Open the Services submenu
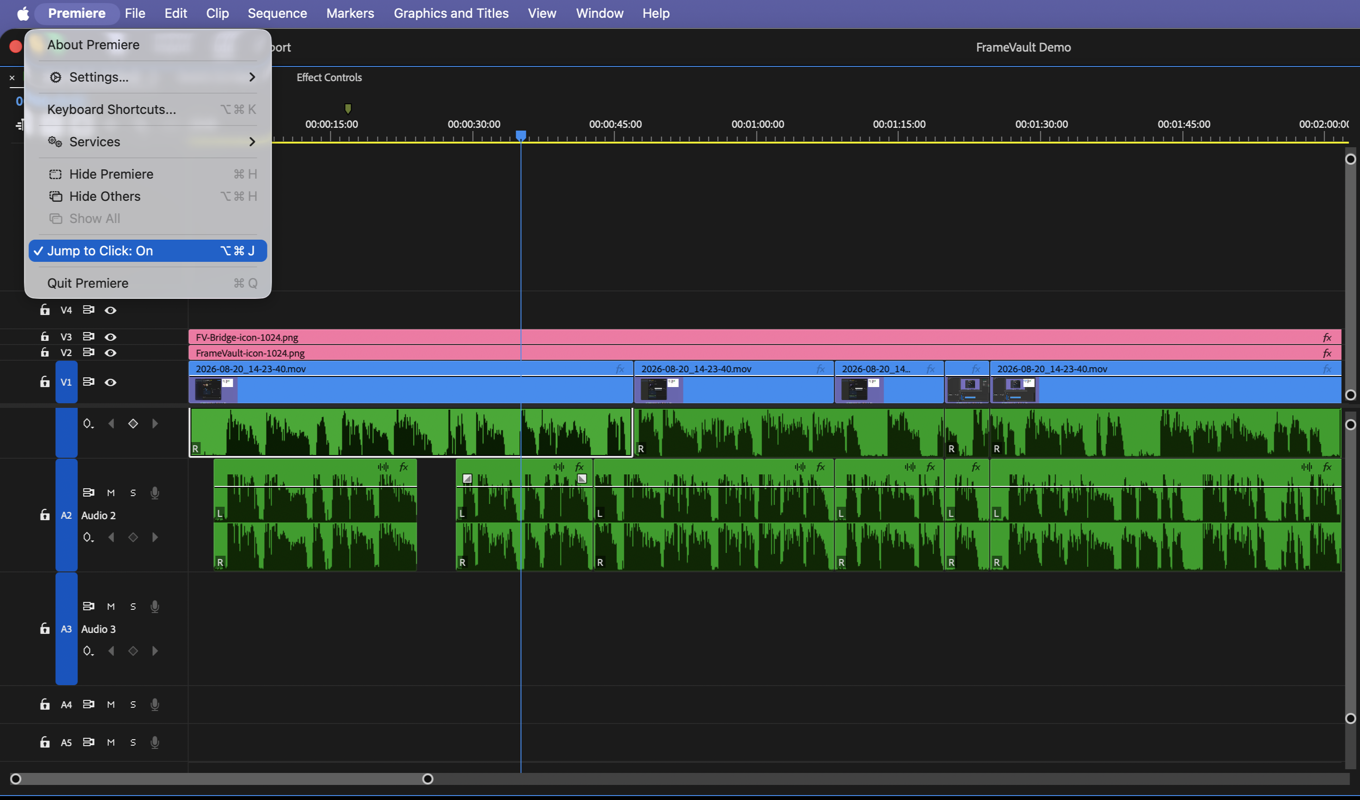1360x800 pixels. 148,142
